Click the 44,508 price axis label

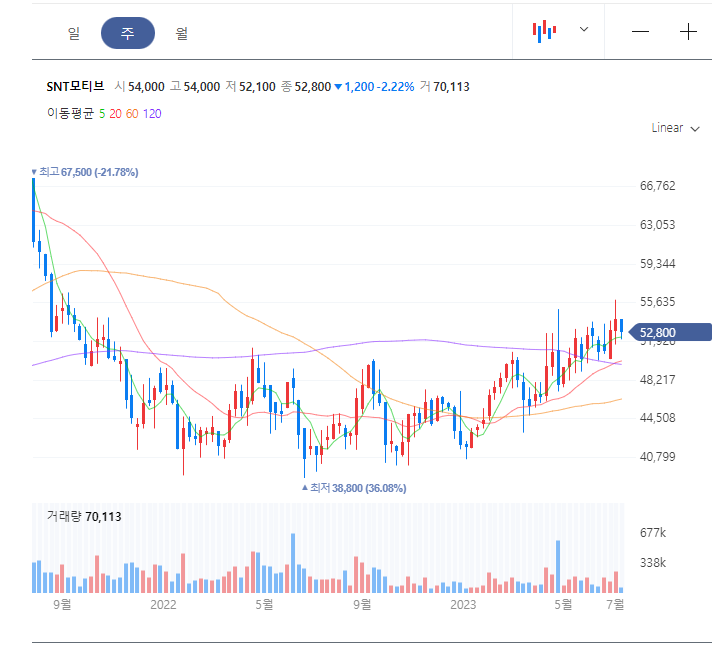click(x=658, y=418)
